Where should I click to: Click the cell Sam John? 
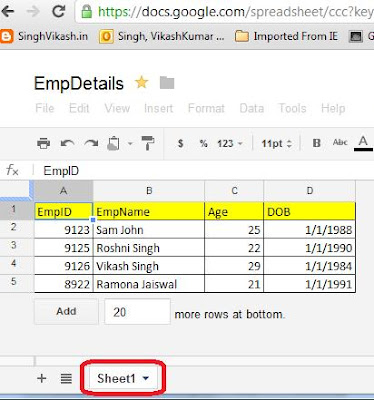click(149, 230)
